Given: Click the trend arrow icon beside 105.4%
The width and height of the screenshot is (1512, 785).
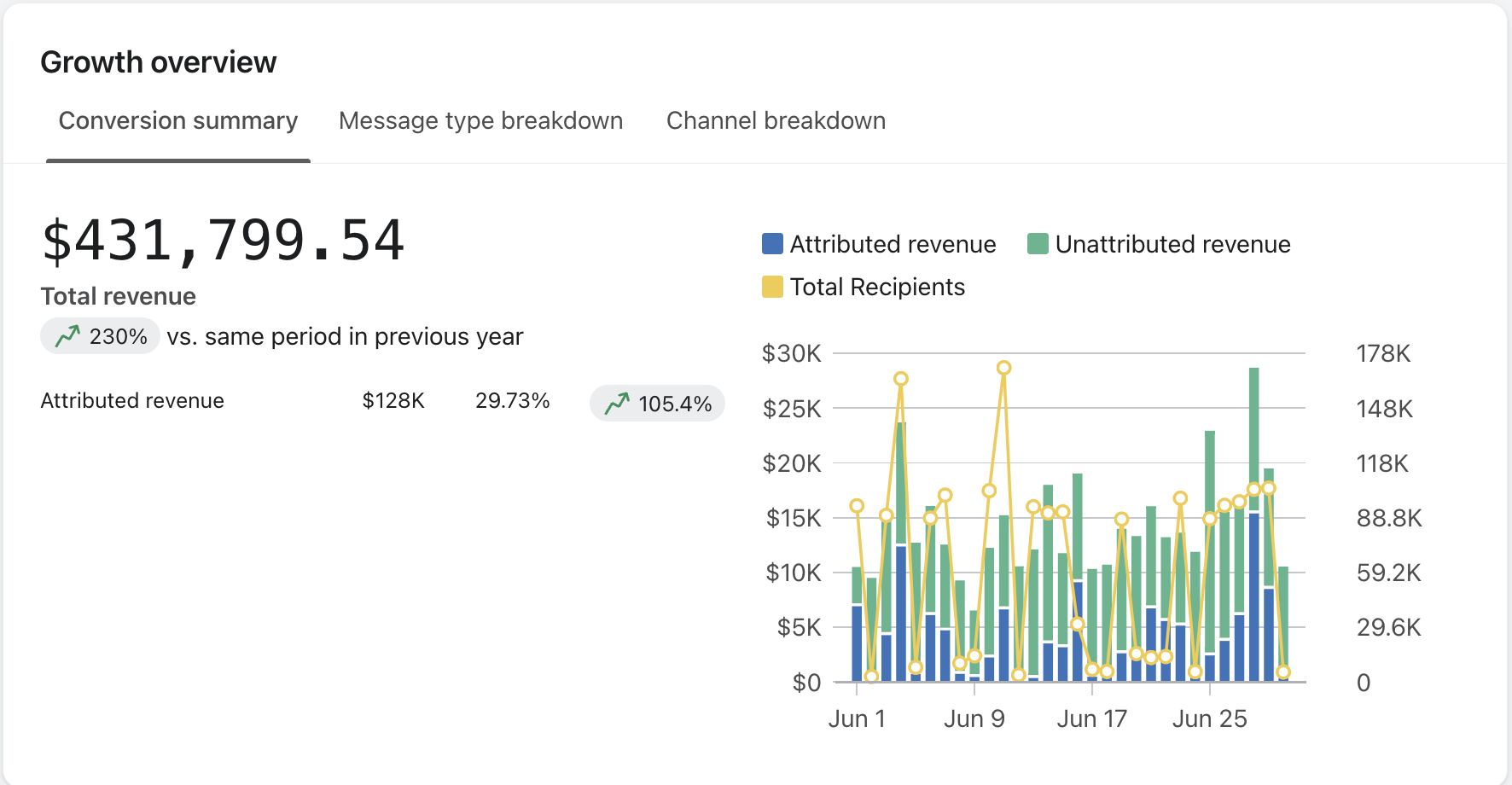Looking at the screenshot, I should (617, 403).
